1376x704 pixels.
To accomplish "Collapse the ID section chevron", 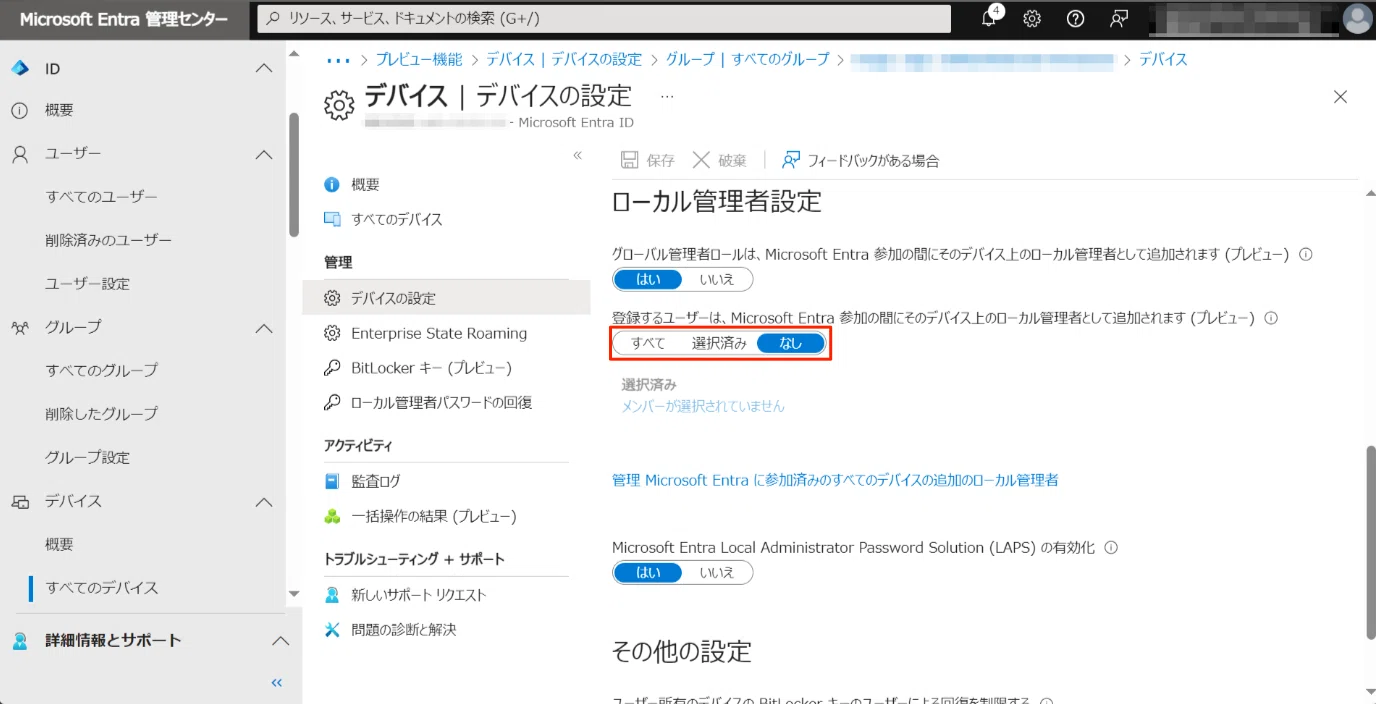I will [x=264, y=68].
